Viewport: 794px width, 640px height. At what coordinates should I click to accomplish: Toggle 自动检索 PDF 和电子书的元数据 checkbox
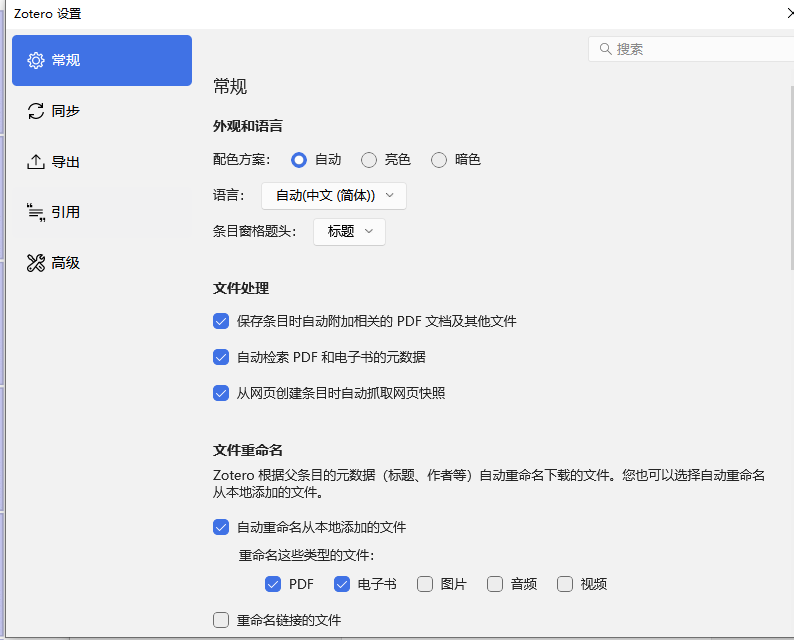(x=221, y=357)
